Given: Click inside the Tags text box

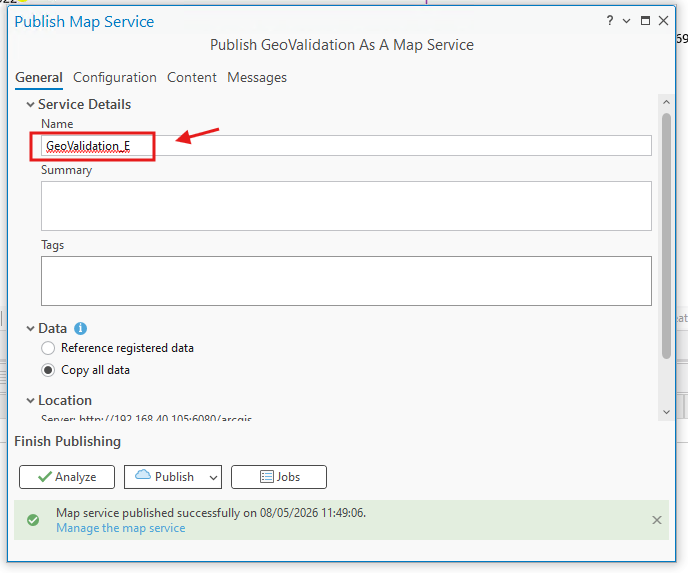Looking at the screenshot, I should pos(346,281).
